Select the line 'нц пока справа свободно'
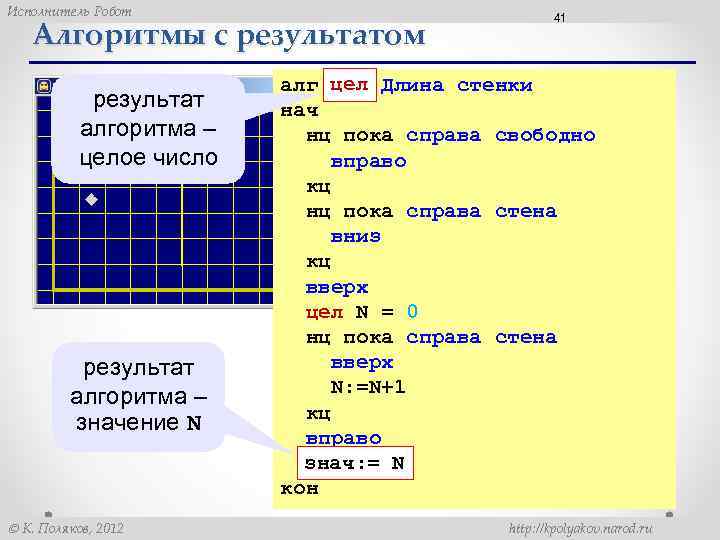720x540 pixels. point(450,136)
